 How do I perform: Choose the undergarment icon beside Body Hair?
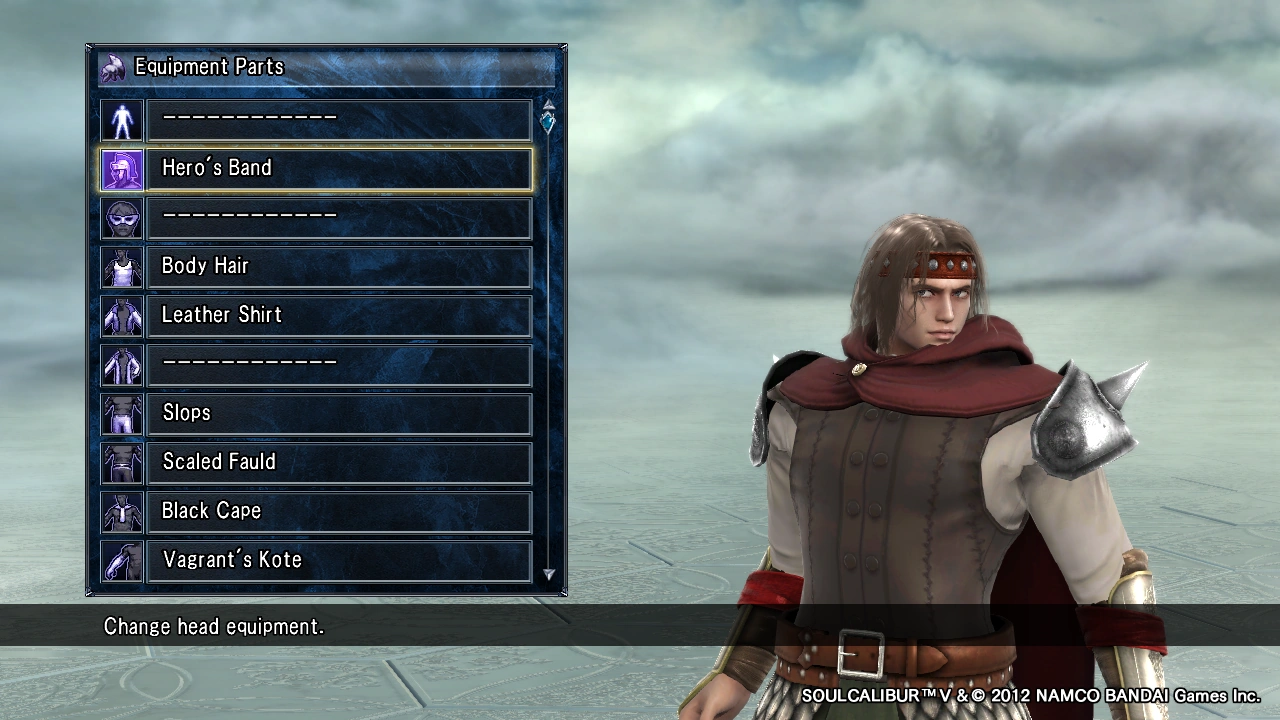click(x=122, y=267)
